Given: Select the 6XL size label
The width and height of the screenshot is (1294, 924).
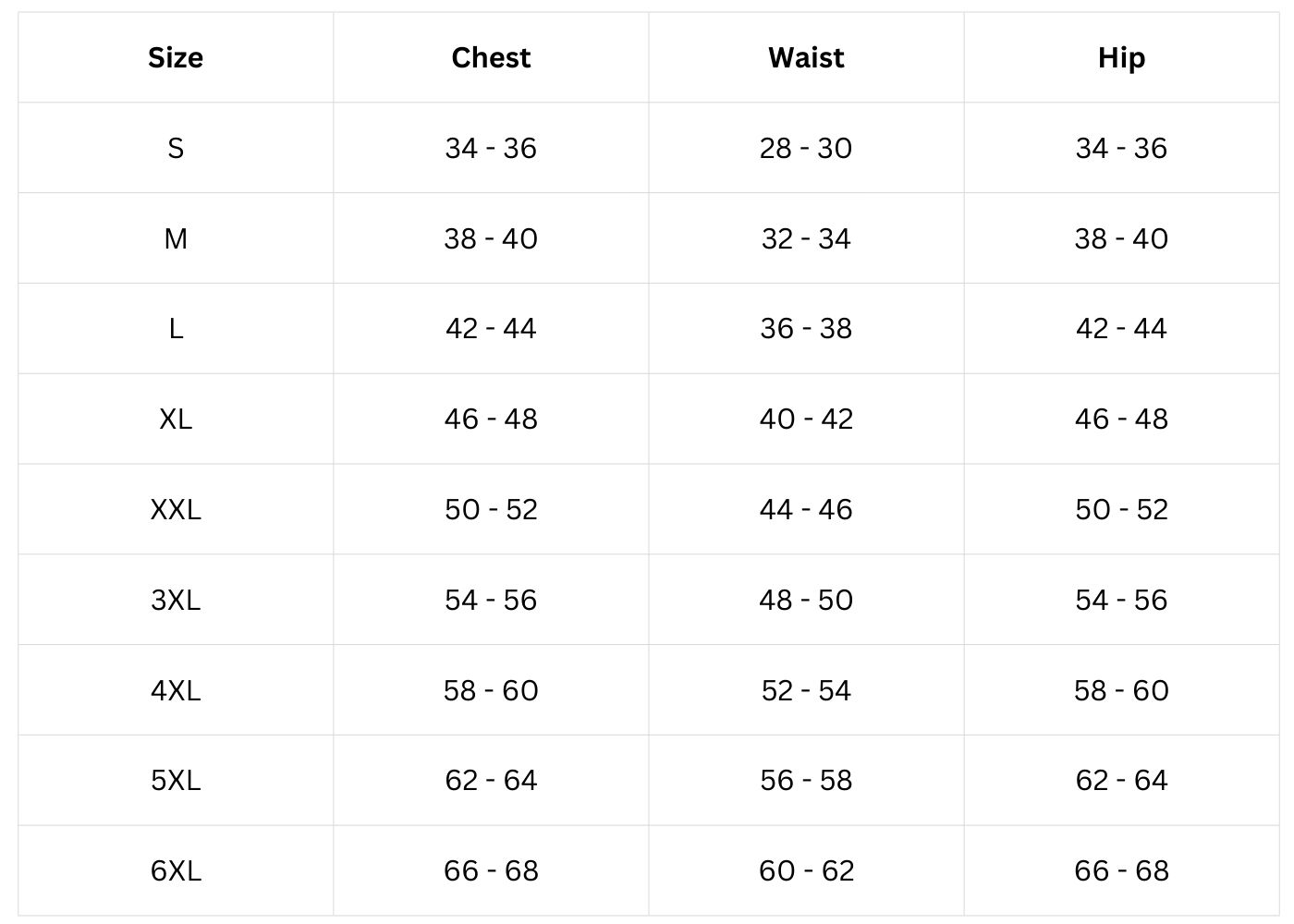Looking at the screenshot, I should (176, 870).
